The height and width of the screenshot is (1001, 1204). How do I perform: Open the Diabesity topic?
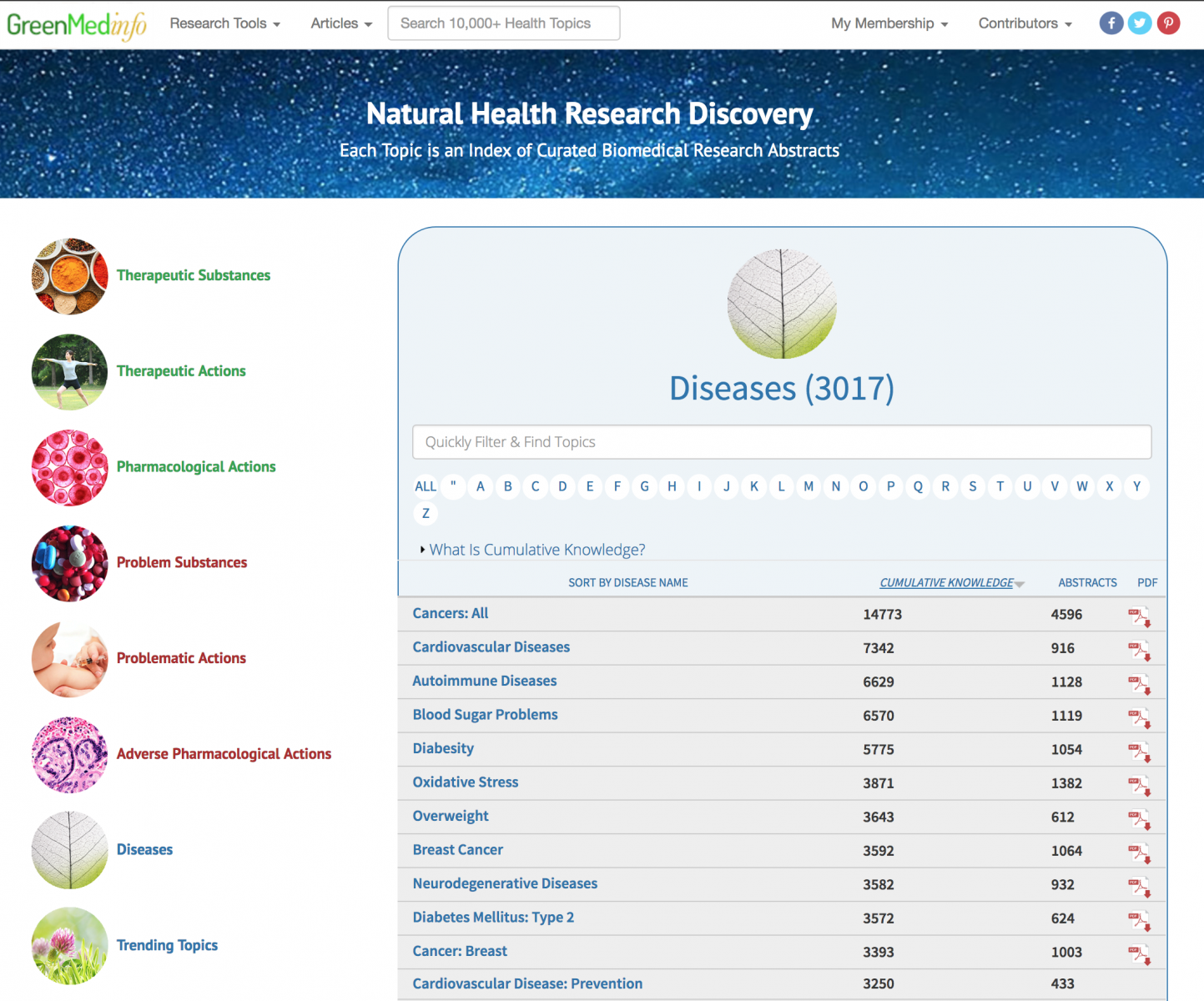(443, 748)
